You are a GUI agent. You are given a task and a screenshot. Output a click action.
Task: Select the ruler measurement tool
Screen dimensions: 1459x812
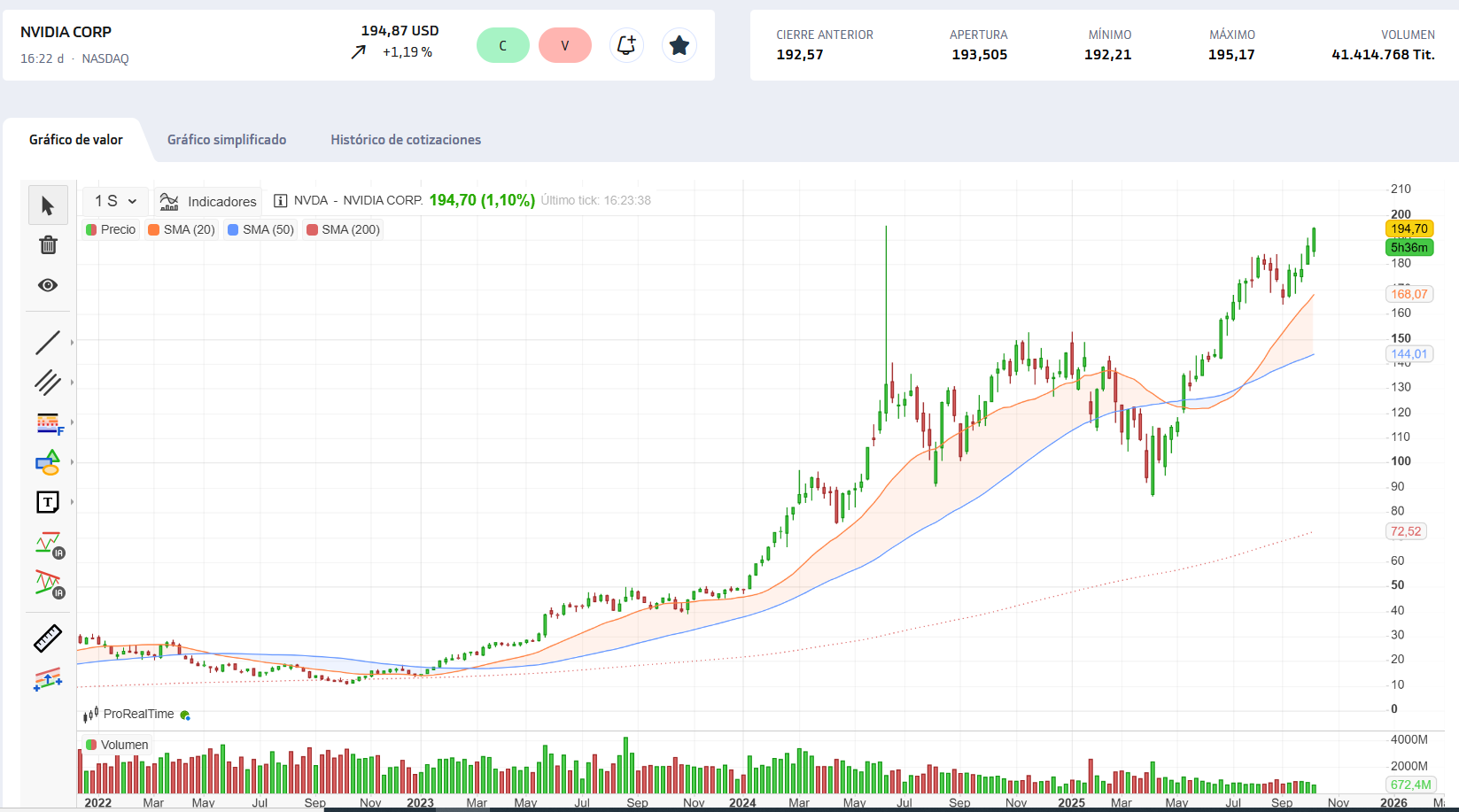tap(48, 638)
